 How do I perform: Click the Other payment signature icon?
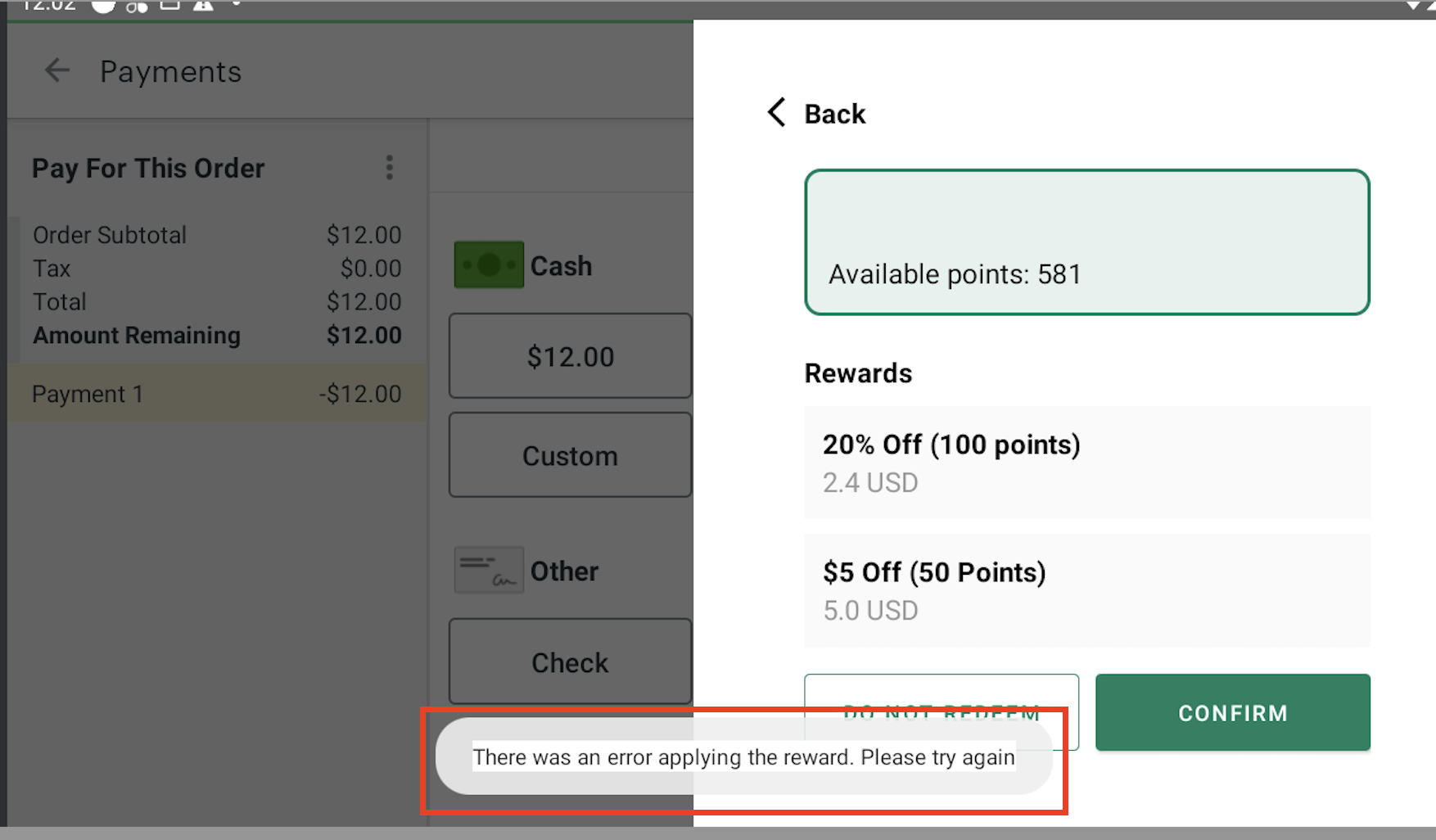[x=489, y=571]
